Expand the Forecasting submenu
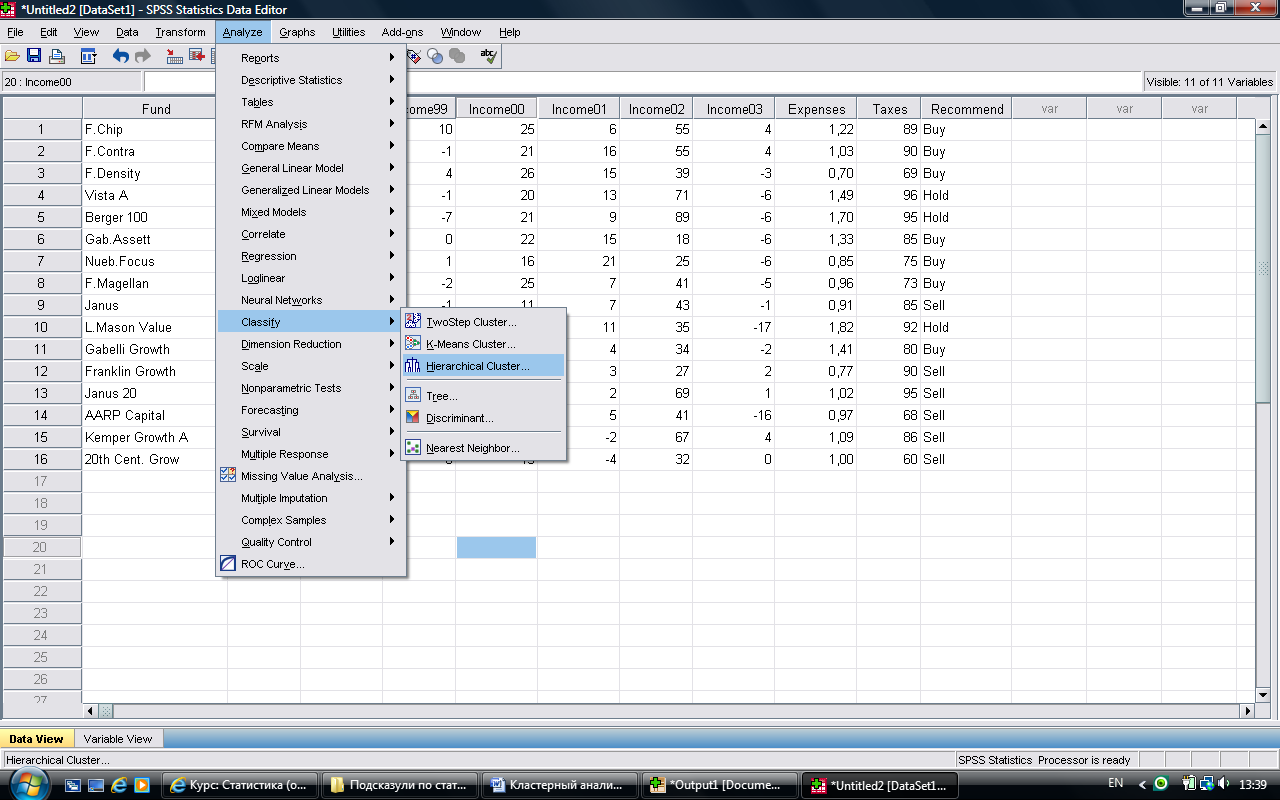The image size is (1280, 800). point(311,410)
